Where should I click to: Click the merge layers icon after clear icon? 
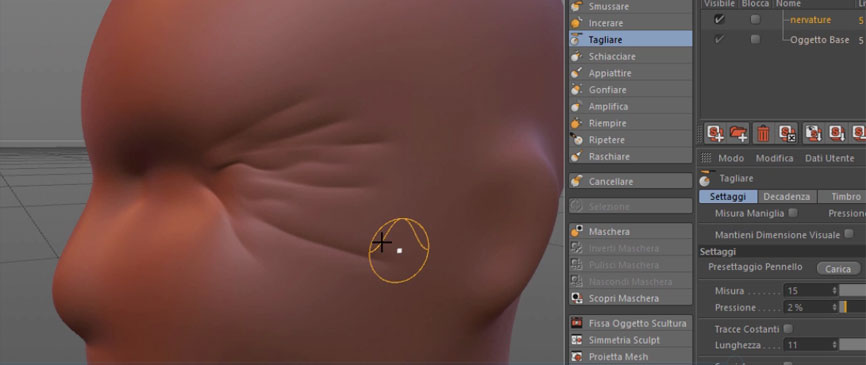pyautogui.click(x=813, y=133)
